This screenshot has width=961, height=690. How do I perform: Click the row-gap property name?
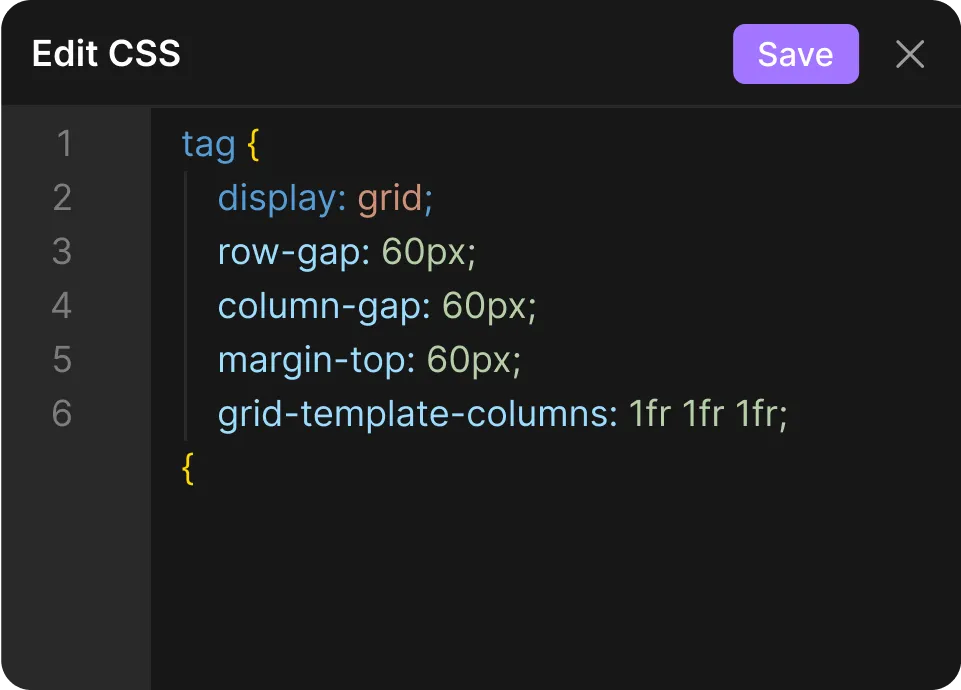[289, 252]
